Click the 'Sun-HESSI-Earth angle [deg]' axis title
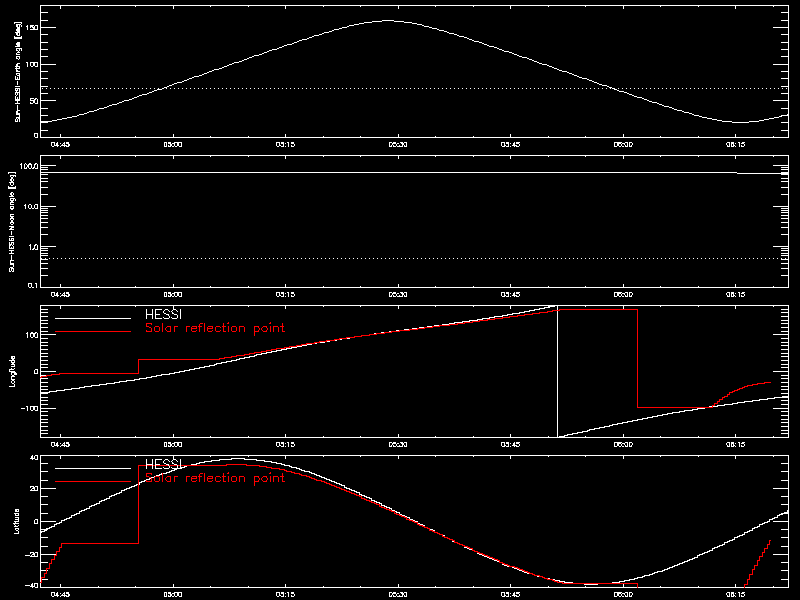Screen dimensions: 800x600 tap(18, 72)
